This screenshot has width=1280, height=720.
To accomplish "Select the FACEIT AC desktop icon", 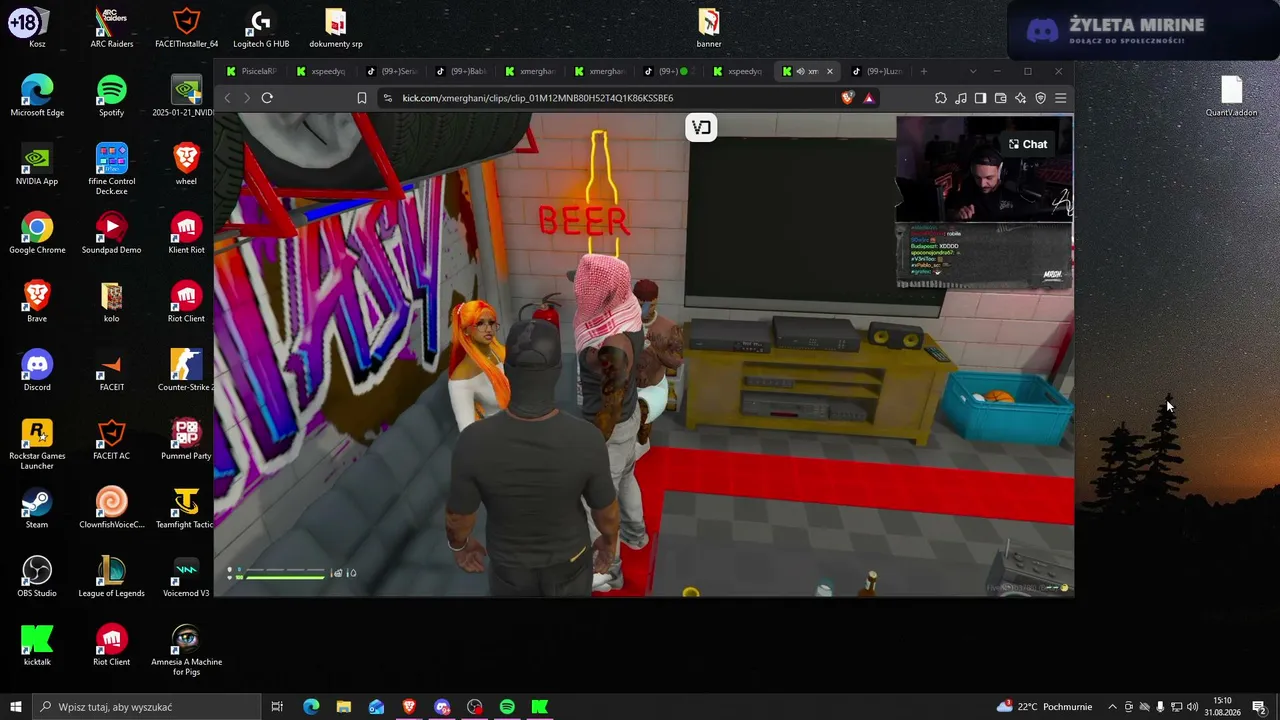I will pos(111,440).
